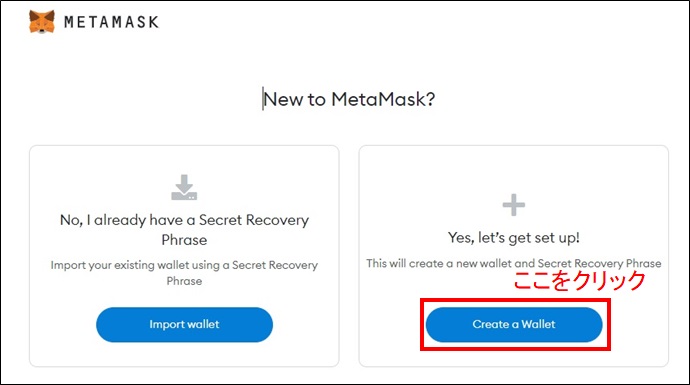This screenshot has width=690, height=385.
Task: Click the red 'ここをクリック' annotation text
Action: coord(580,280)
